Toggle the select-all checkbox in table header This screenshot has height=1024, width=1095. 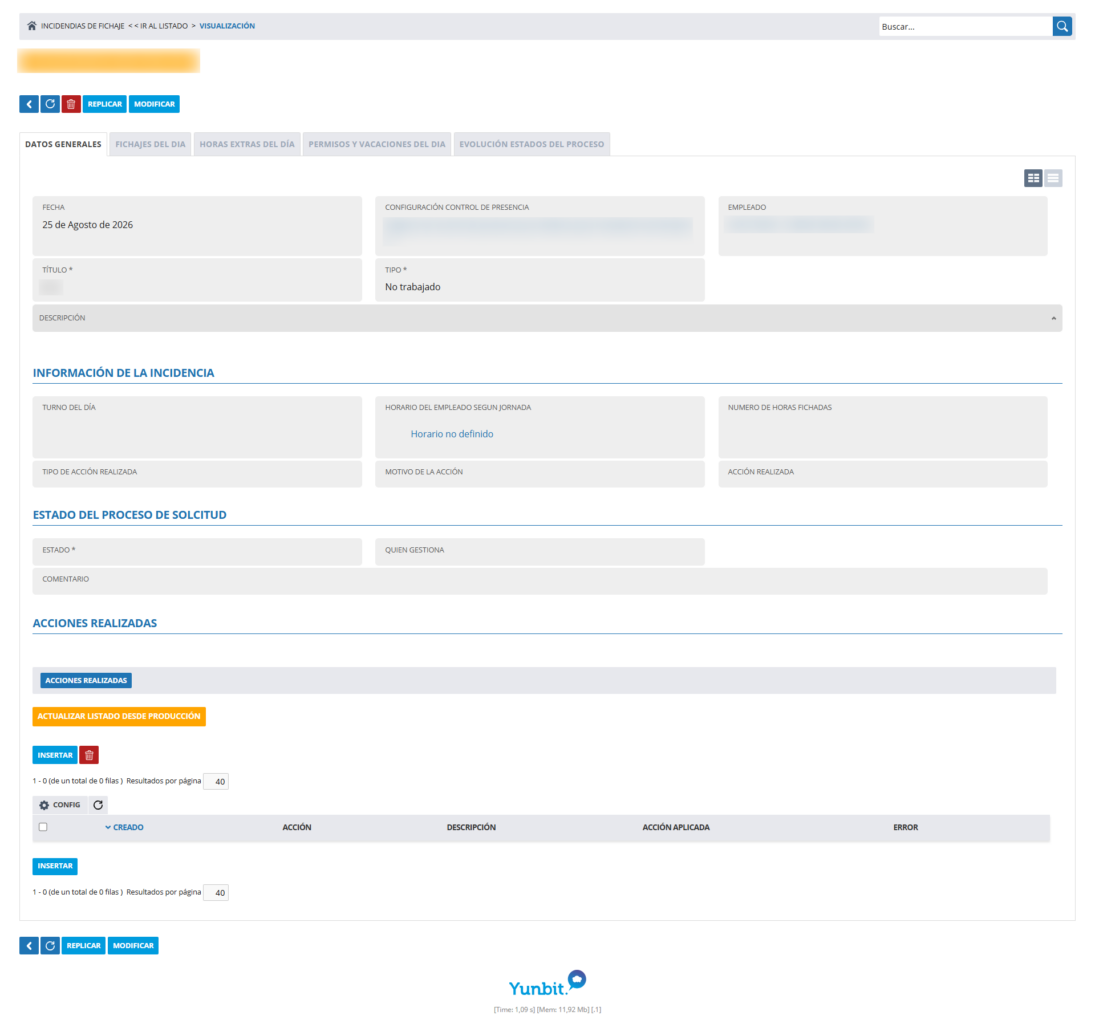point(43,827)
